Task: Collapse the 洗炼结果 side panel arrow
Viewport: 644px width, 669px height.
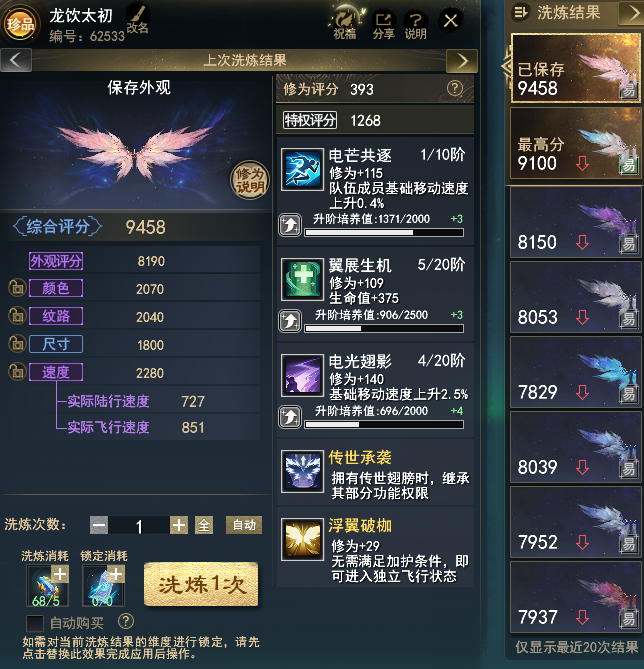Action: tap(631, 13)
